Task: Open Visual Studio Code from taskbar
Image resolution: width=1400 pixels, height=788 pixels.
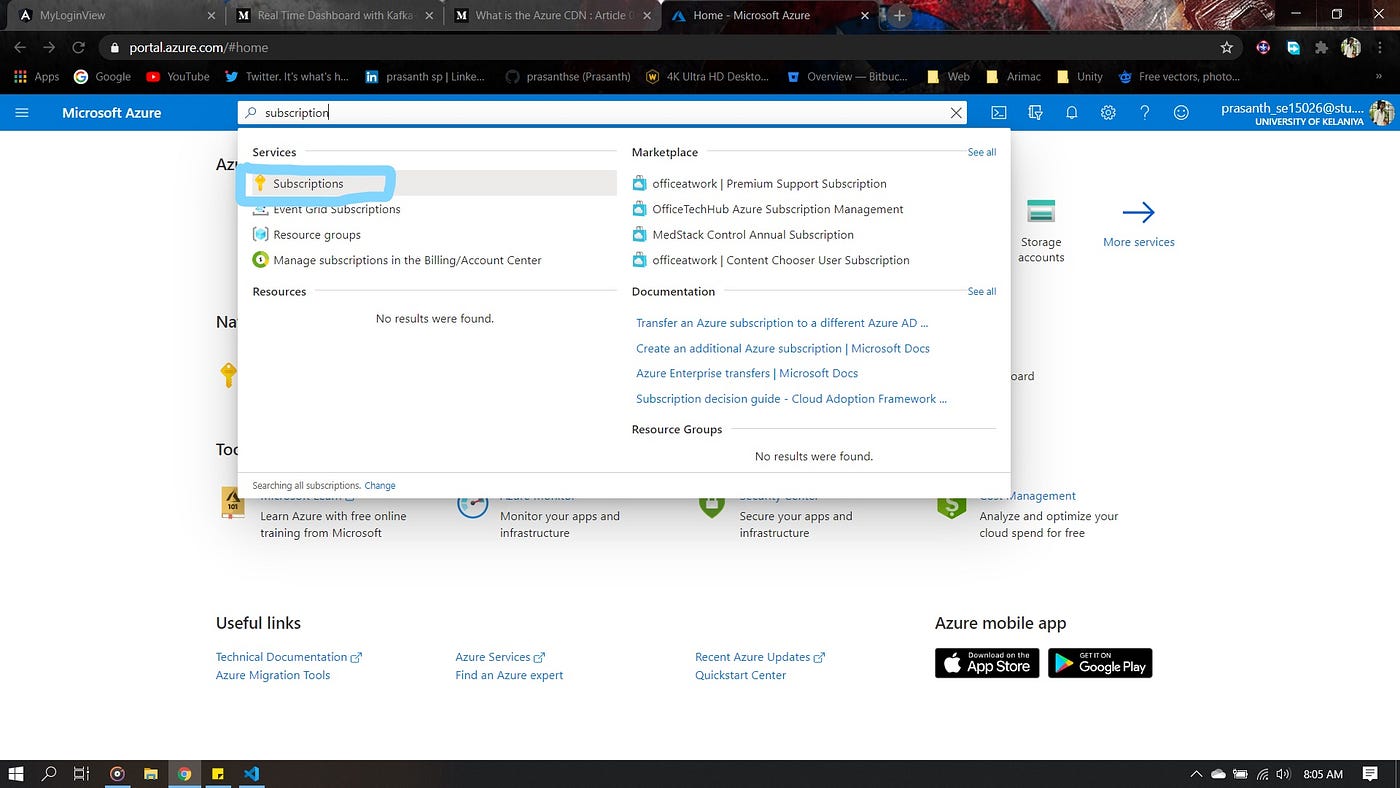Action: click(x=251, y=774)
